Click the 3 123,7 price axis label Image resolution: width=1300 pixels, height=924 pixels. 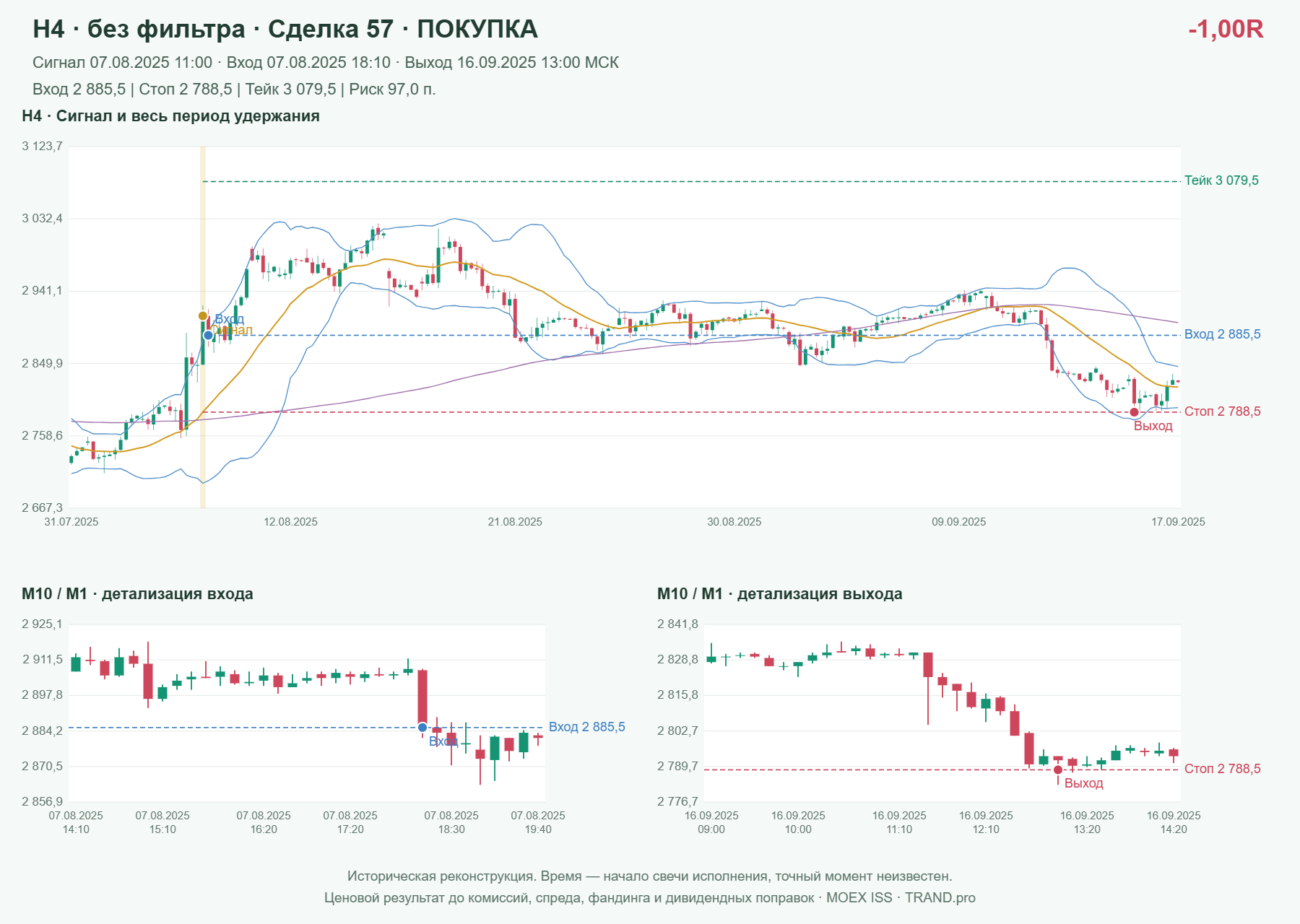pos(43,146)
